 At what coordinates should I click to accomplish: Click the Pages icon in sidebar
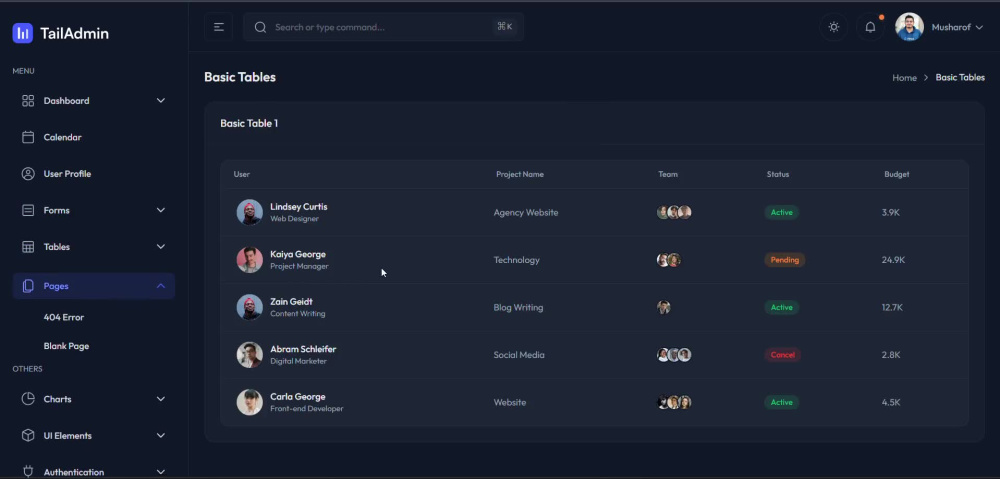pyautogui.click(x=28, y=286)
